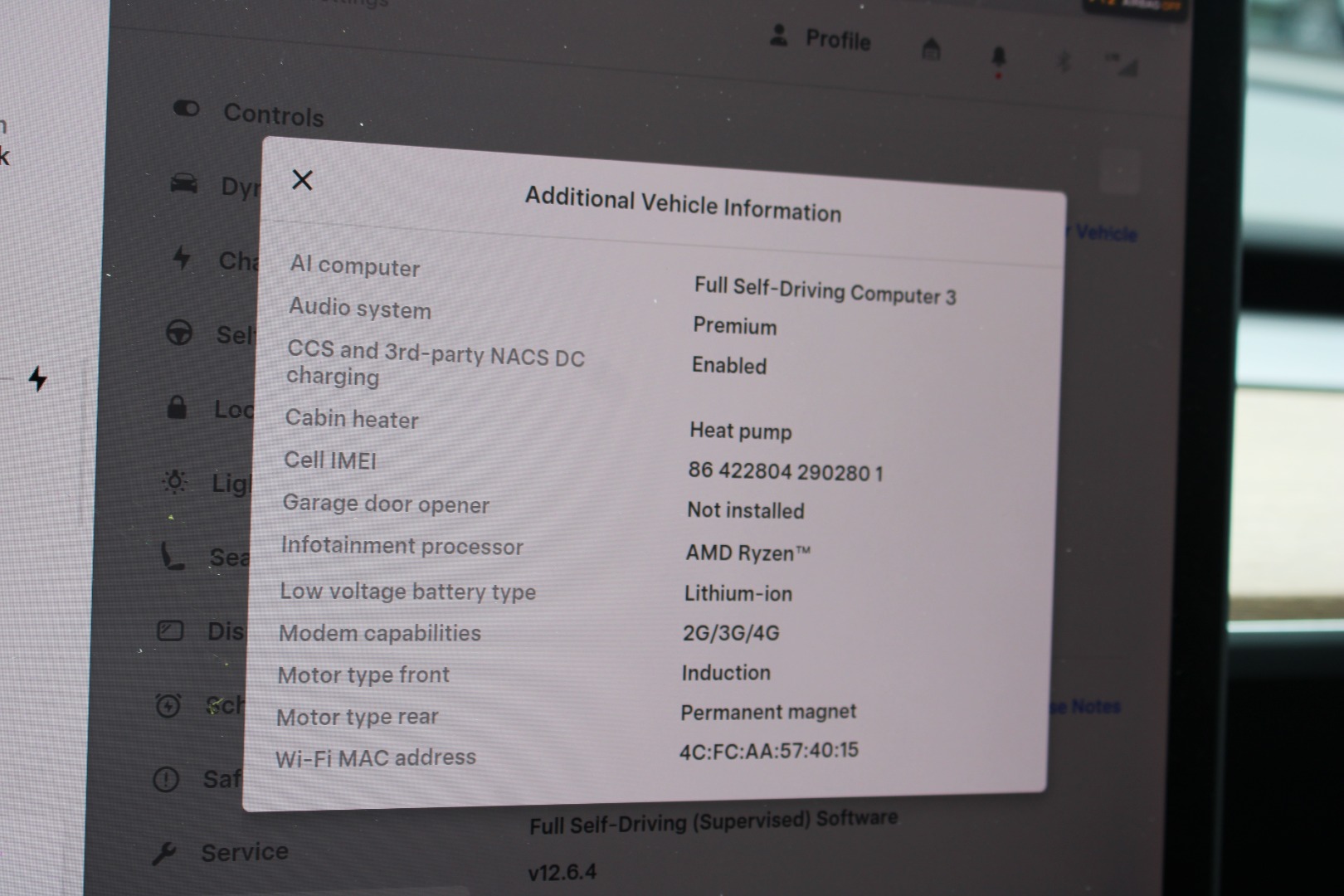Open the Profile label in top bar
The width and height of the screenshot is (1344, 896).
tap(839, 40)
